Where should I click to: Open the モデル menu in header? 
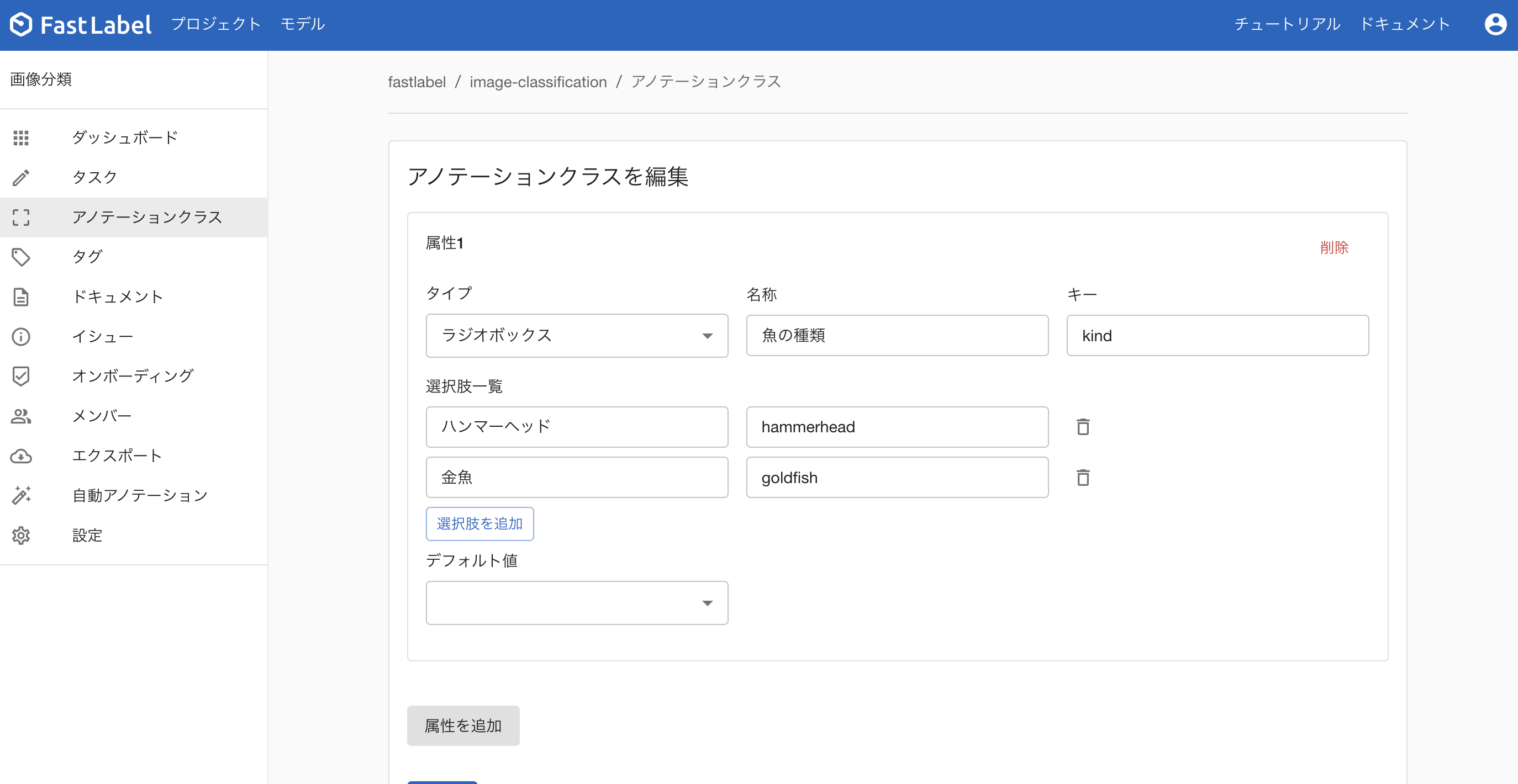(302, 24)
